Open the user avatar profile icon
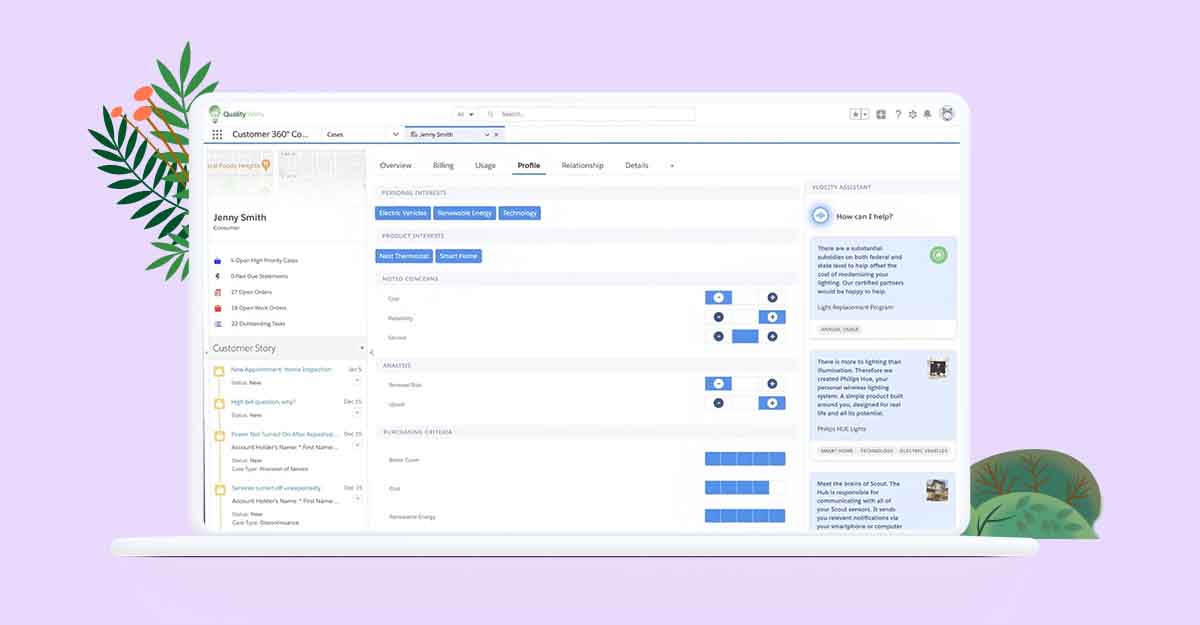Viewport: 1200px width, 625px height. tap(946, 114)
